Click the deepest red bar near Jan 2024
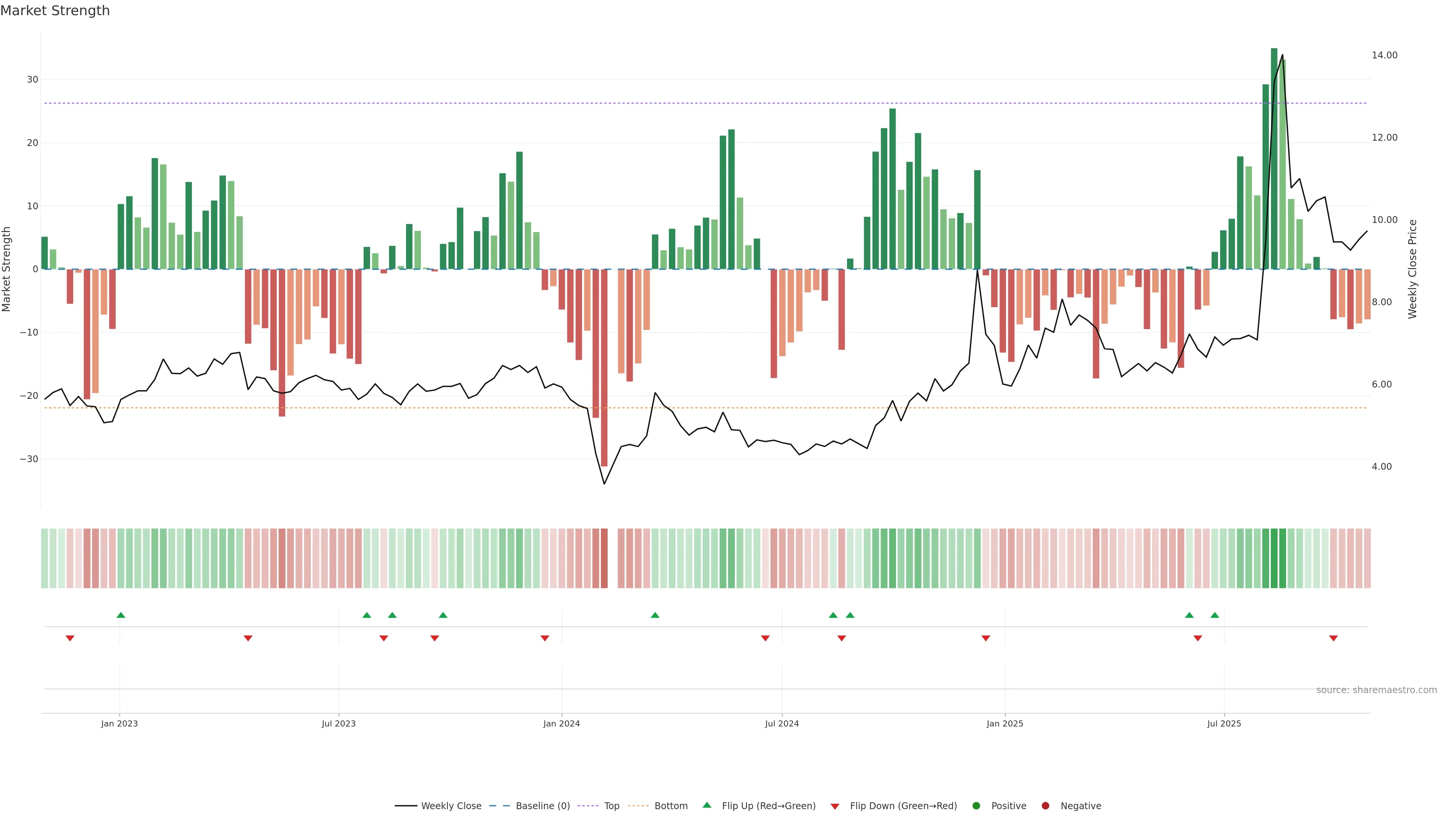 click(604, 367)
